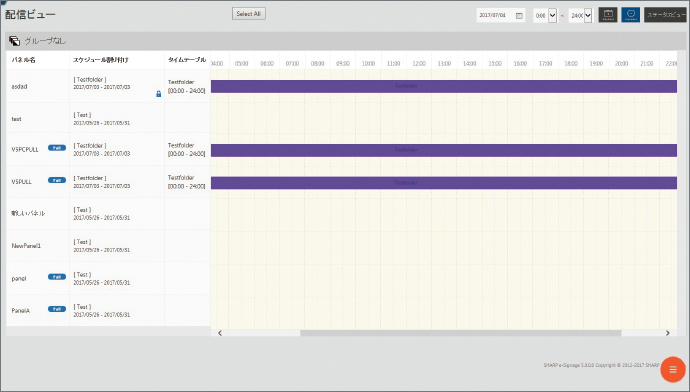
Task: Click the purple schedule bar for V5PULL
Action: click(x=444, y=183)
